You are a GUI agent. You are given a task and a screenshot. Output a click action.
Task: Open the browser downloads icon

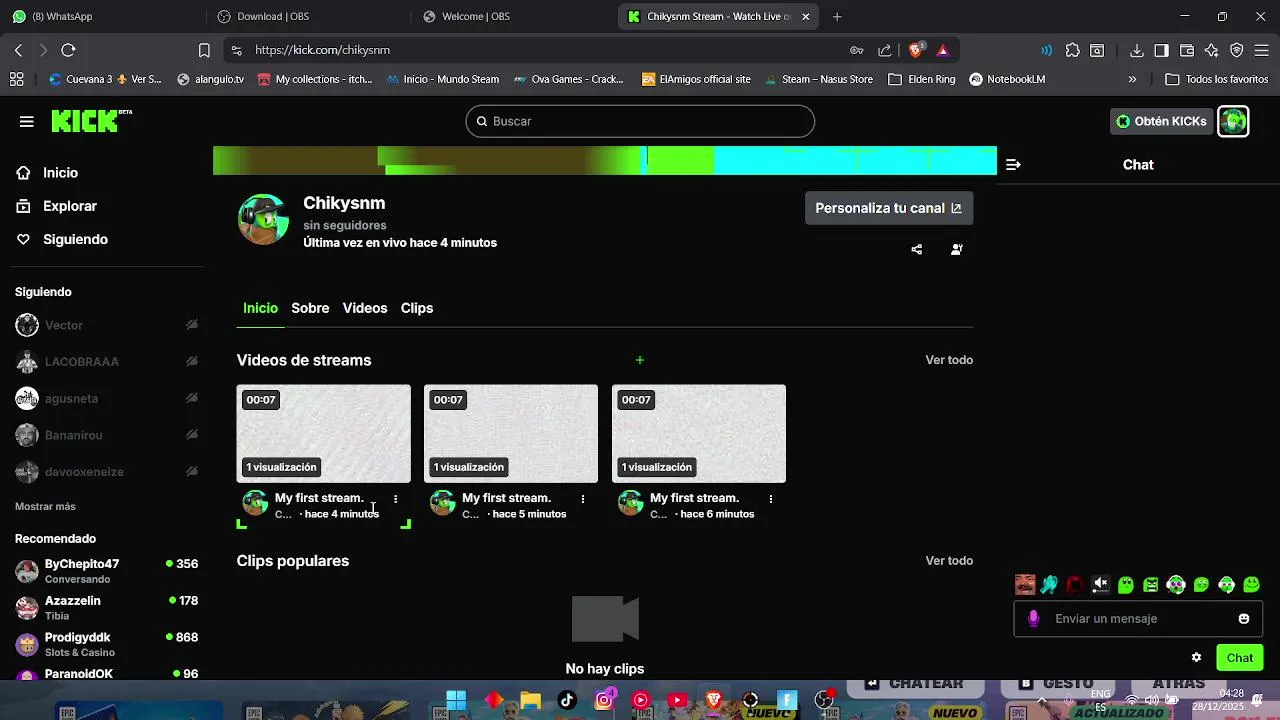click(1137, 50)
